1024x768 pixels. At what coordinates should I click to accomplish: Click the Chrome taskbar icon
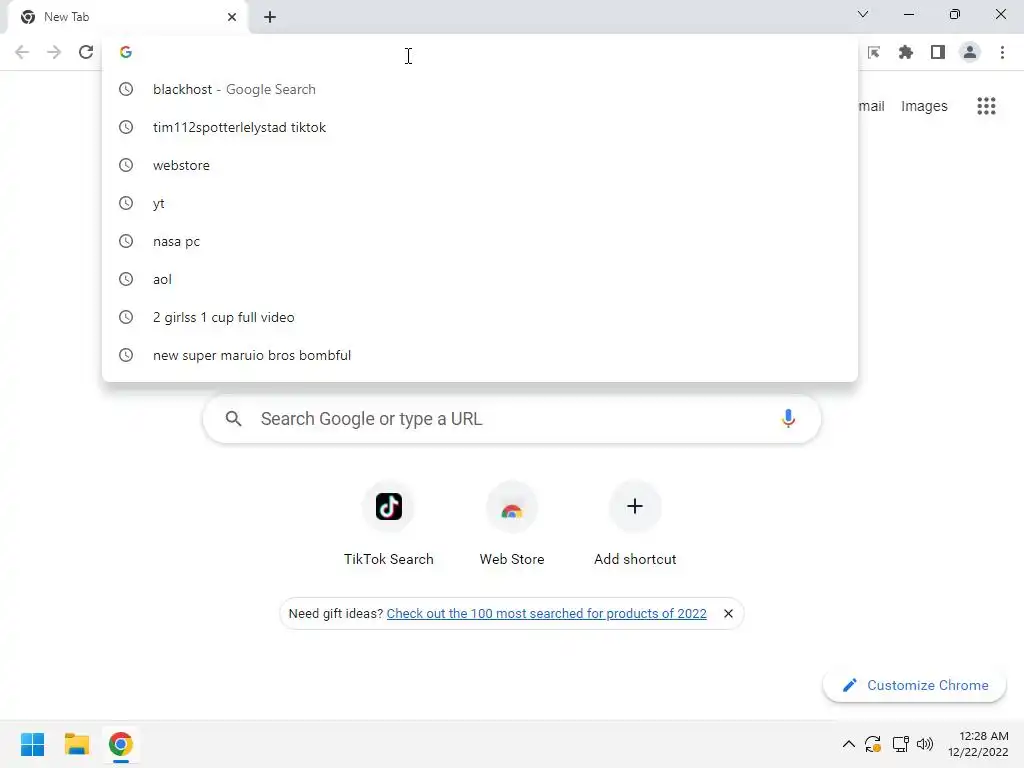point(121,744)
